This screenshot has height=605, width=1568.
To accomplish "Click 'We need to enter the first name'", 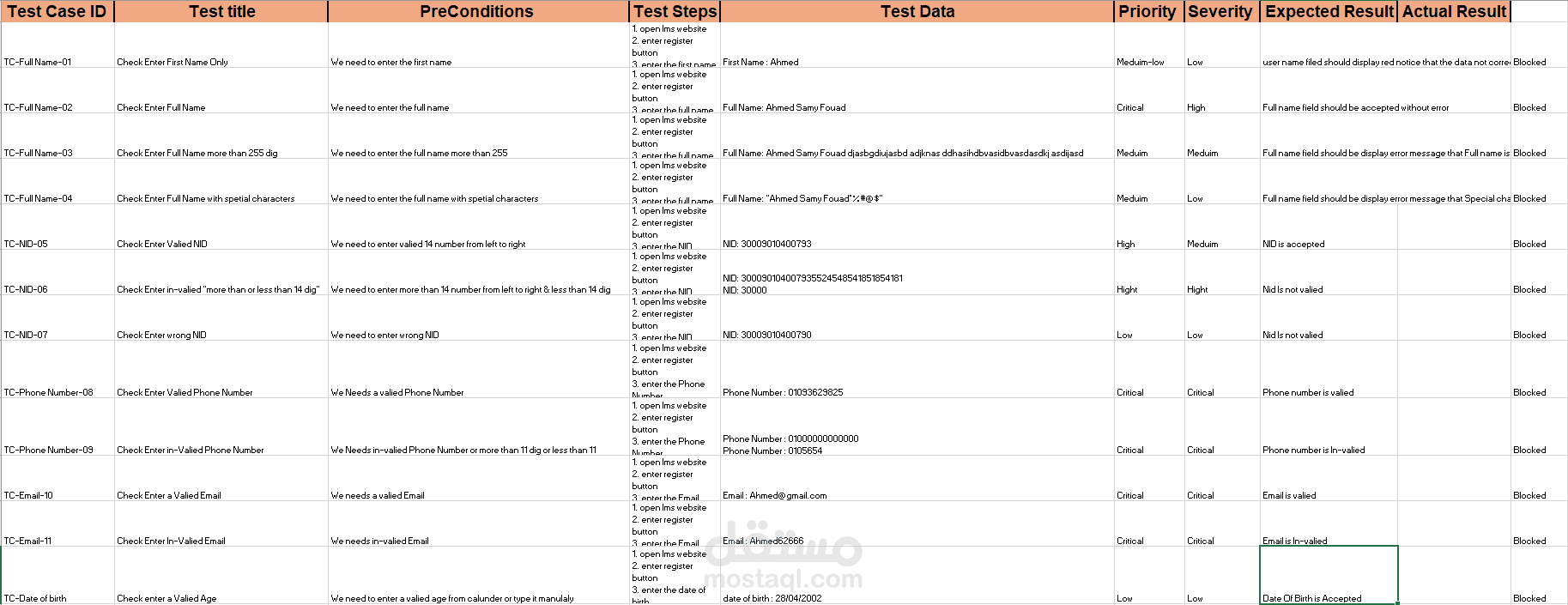I will pyautogui.click(x=478, y=45).
